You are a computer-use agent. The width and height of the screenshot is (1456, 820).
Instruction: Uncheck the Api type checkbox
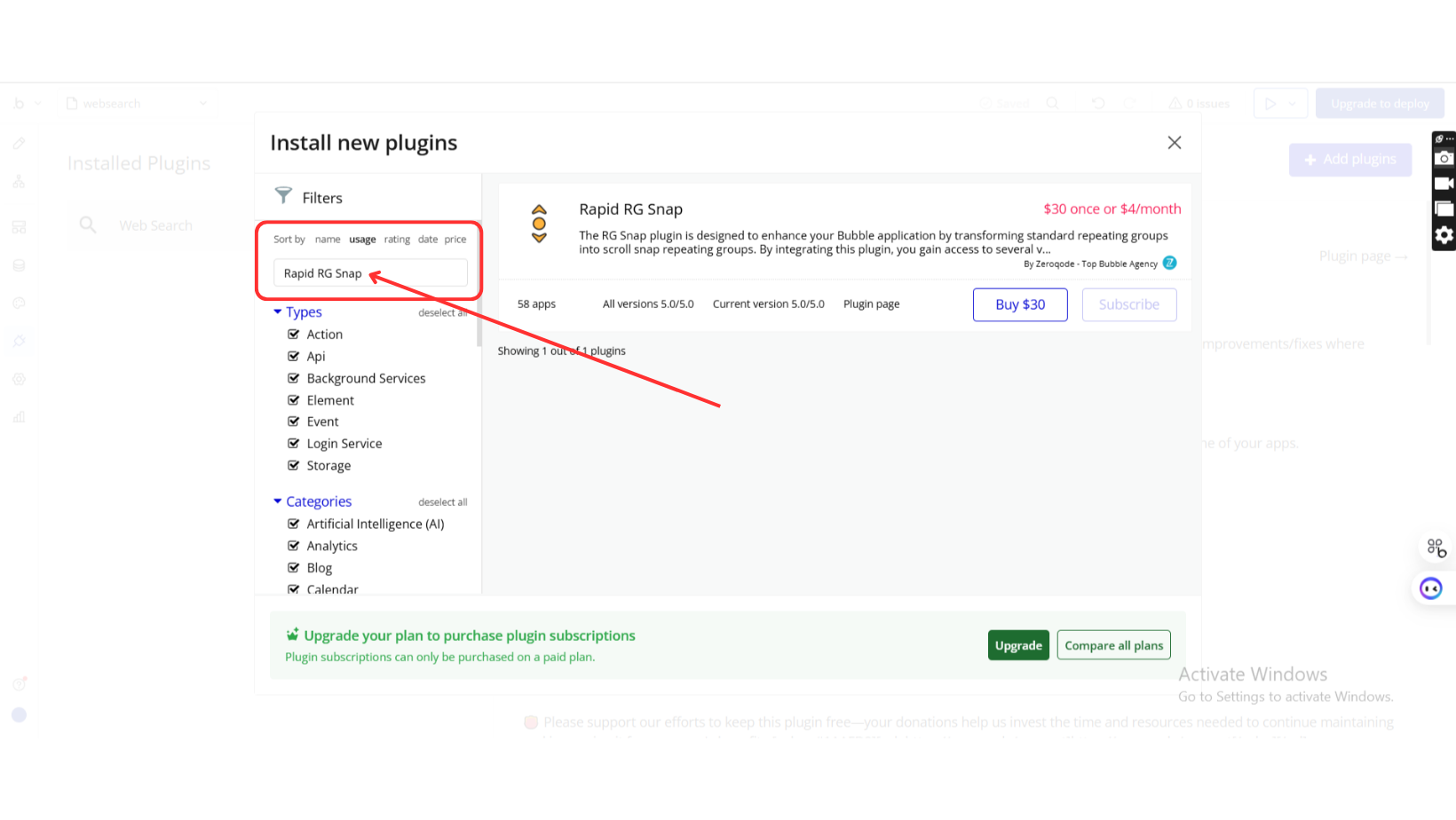coord(294,356)
